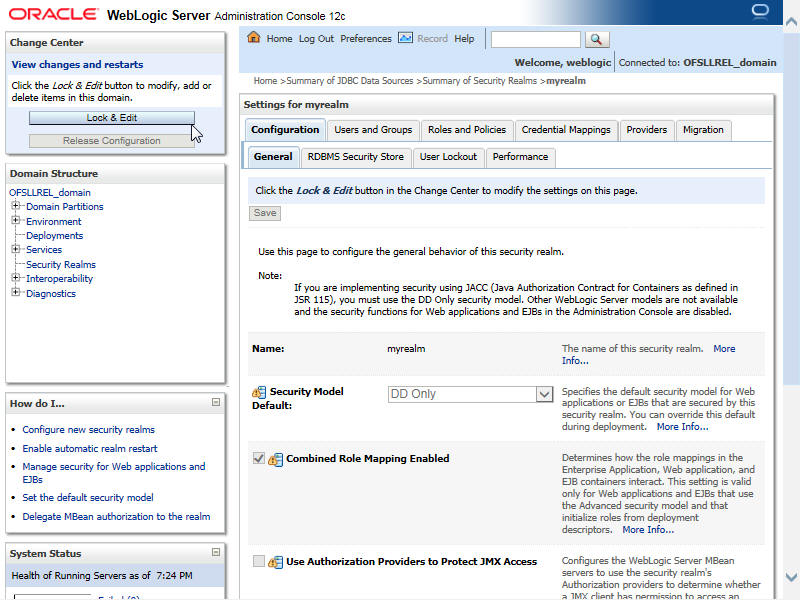Open Delegate MBean authorization to the realm link

point(116,517)
